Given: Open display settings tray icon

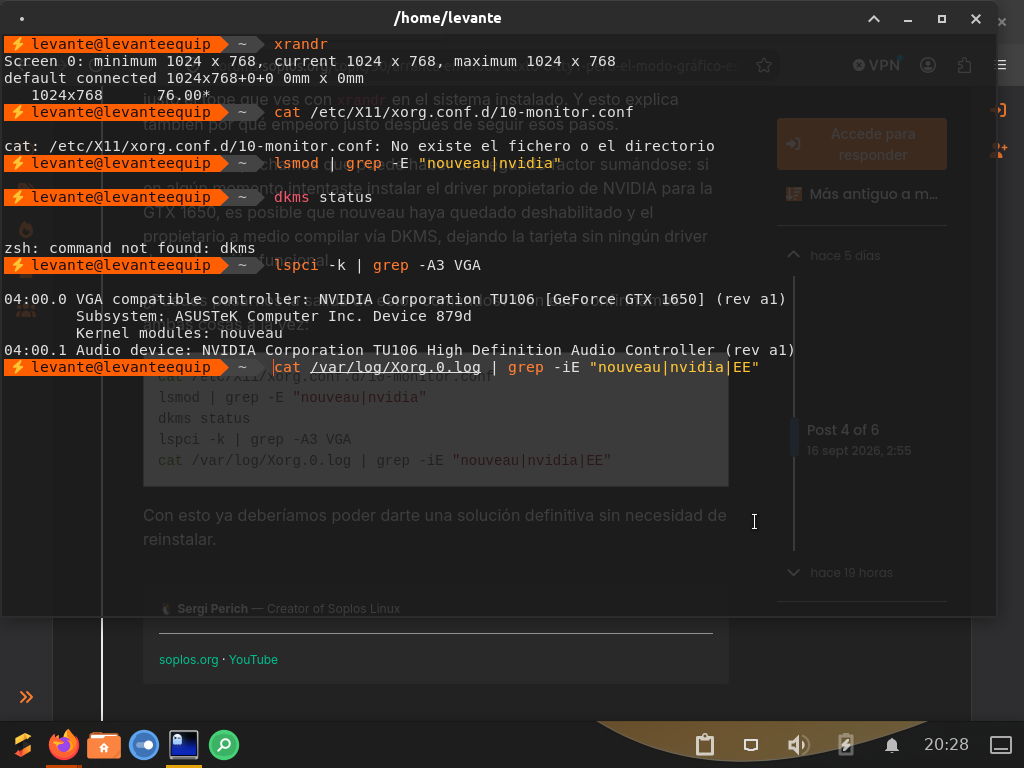Looking at the screenshot, I should click(x=751, y=744).
